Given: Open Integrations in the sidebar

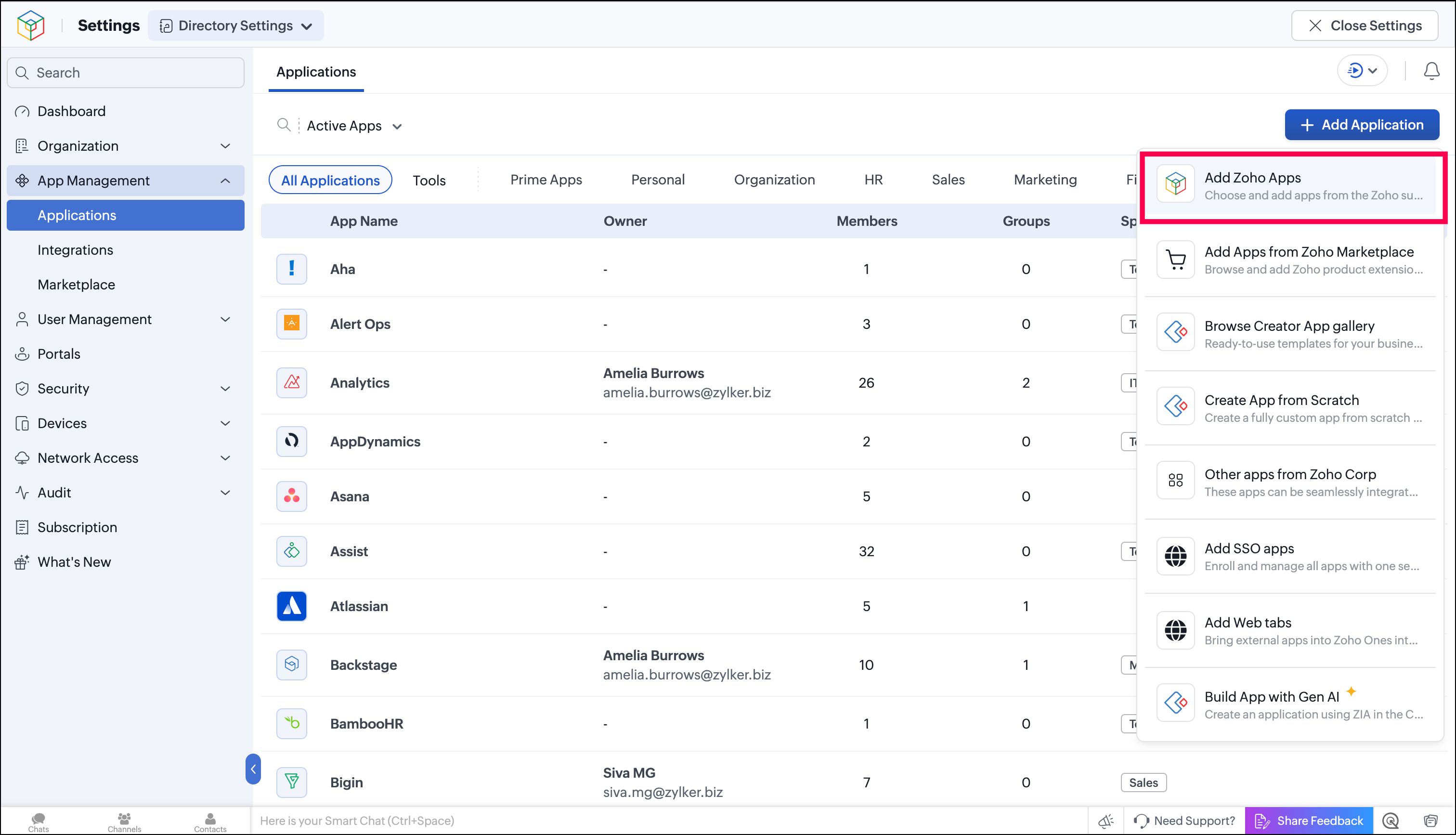Looking at the screenshot, I should click(x=75, y=250).
